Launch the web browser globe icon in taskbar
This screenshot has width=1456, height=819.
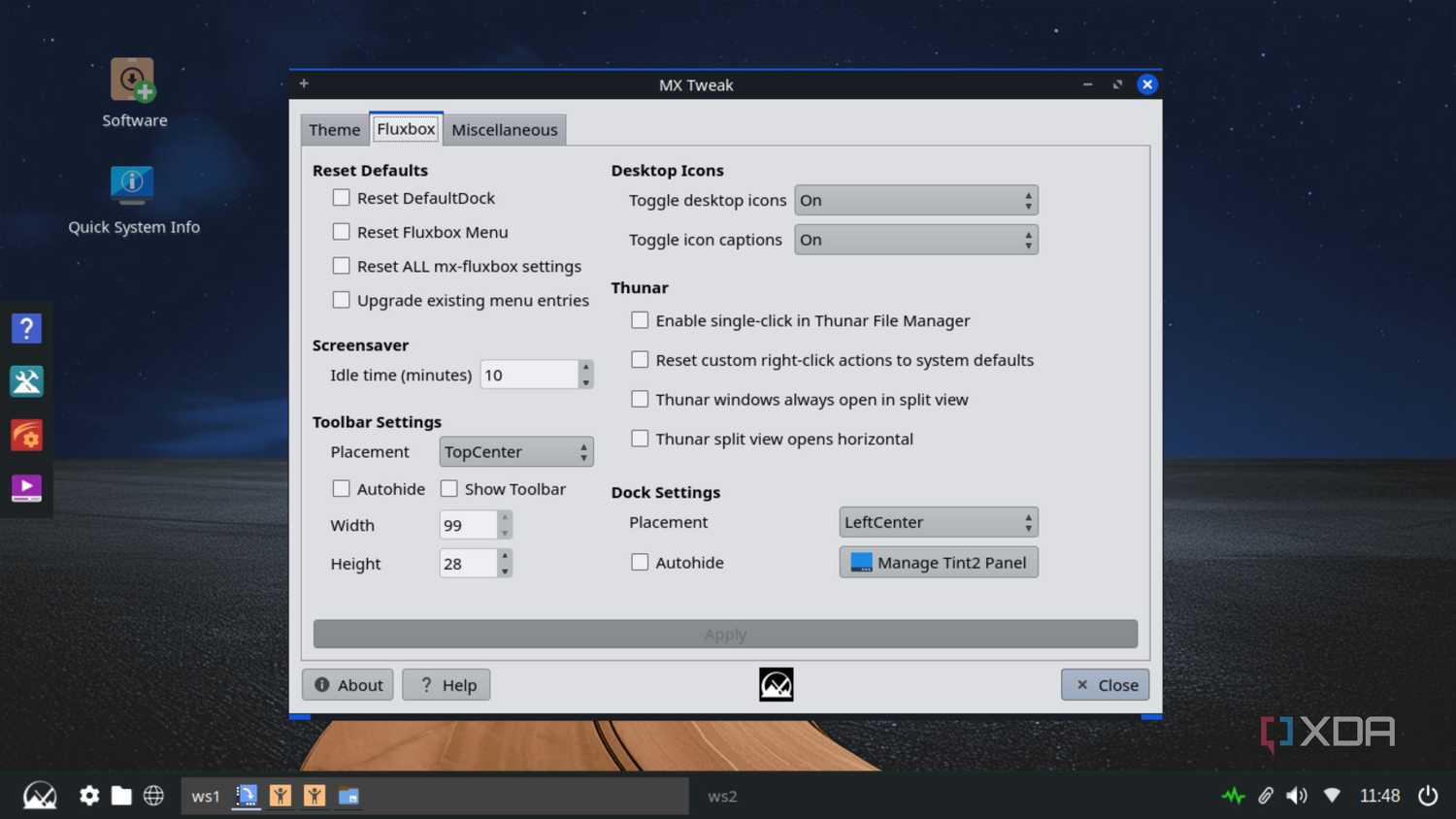153,796
